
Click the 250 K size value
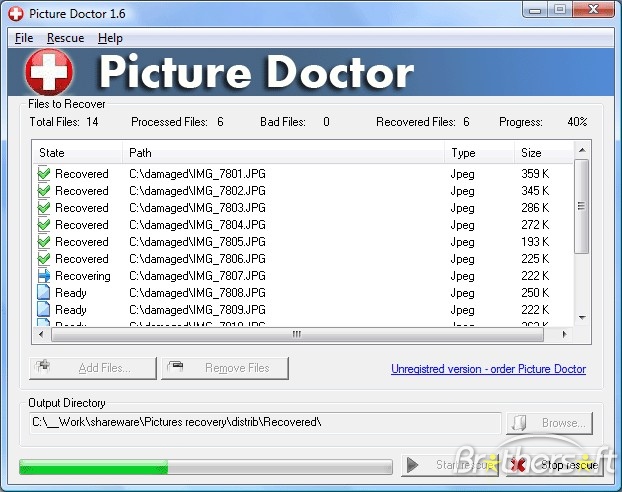coord(535,293)
